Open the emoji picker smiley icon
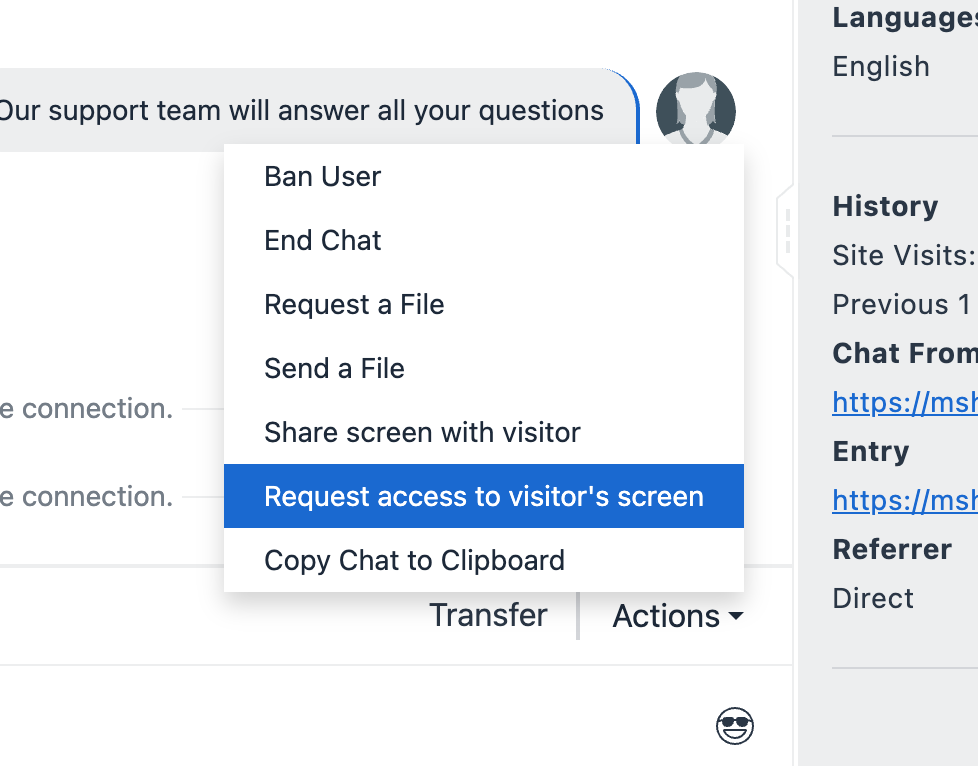The image size is (978, 766). click(x=735, y=726)
